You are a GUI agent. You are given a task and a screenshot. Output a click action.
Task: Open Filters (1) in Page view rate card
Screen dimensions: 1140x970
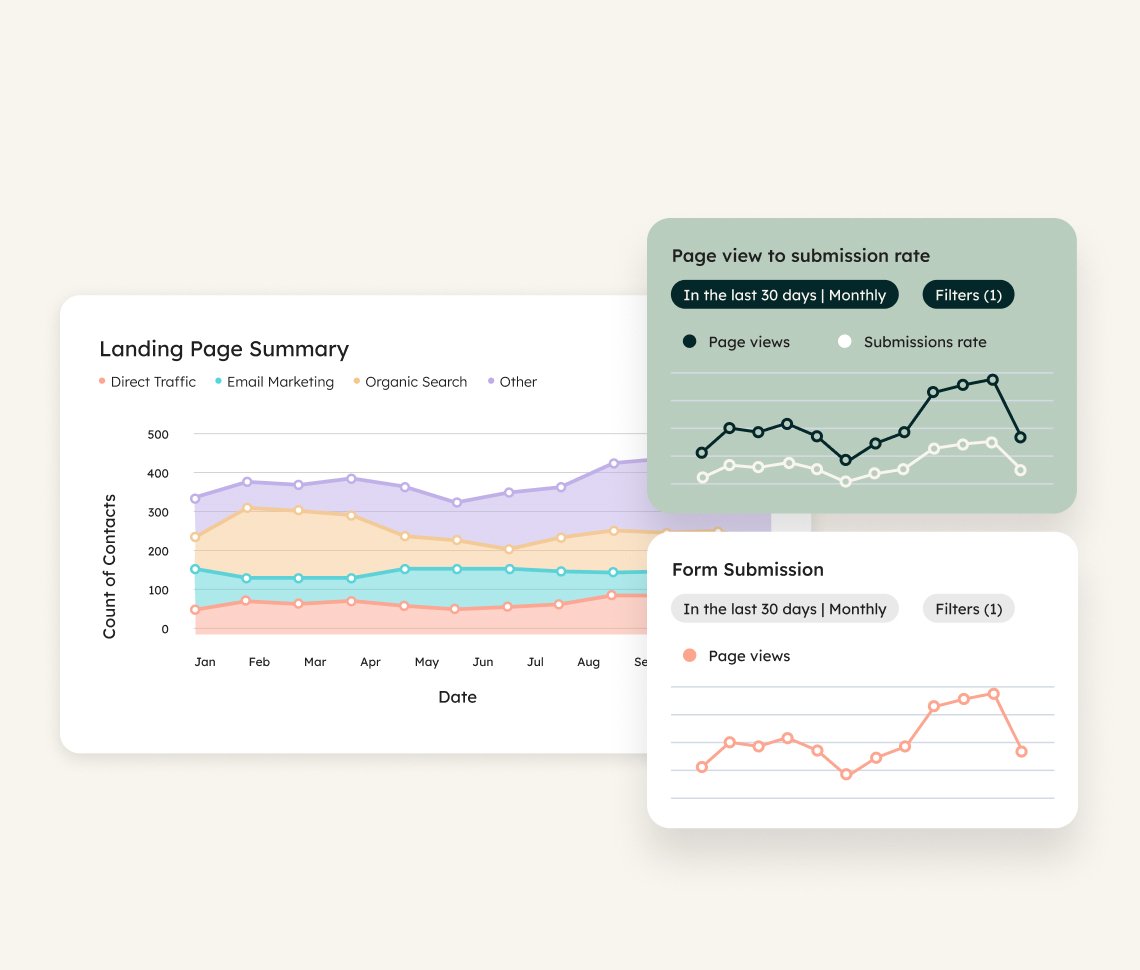(x=968, y=295)
